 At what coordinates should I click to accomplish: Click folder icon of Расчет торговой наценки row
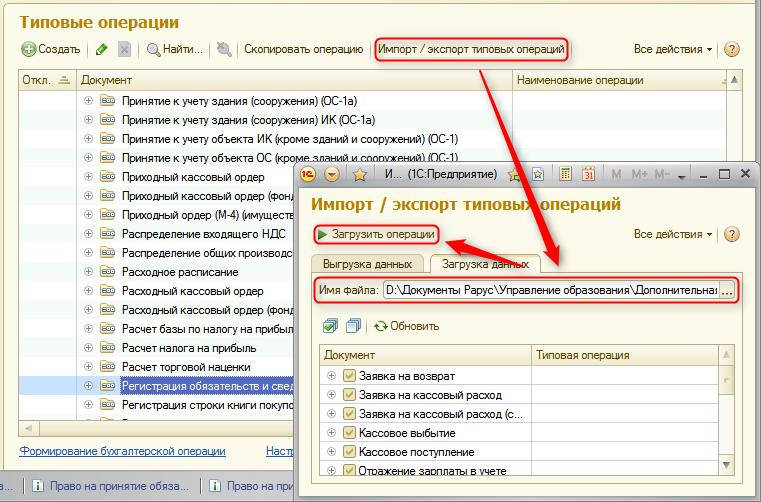pyautogui.click(x=107, y=367)
